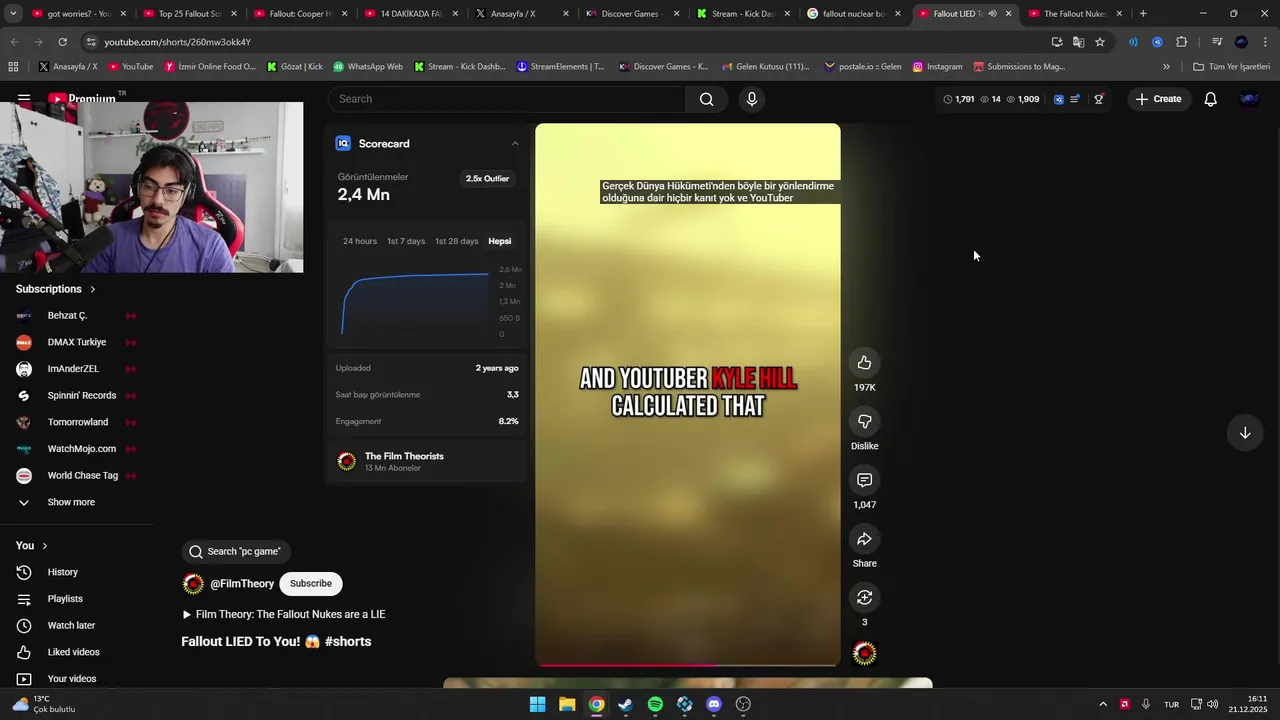Open the @FilmTheory channel link
The height and width of the screenshot is (720, 1280).
pyautogui.click(x=242, y=584)
